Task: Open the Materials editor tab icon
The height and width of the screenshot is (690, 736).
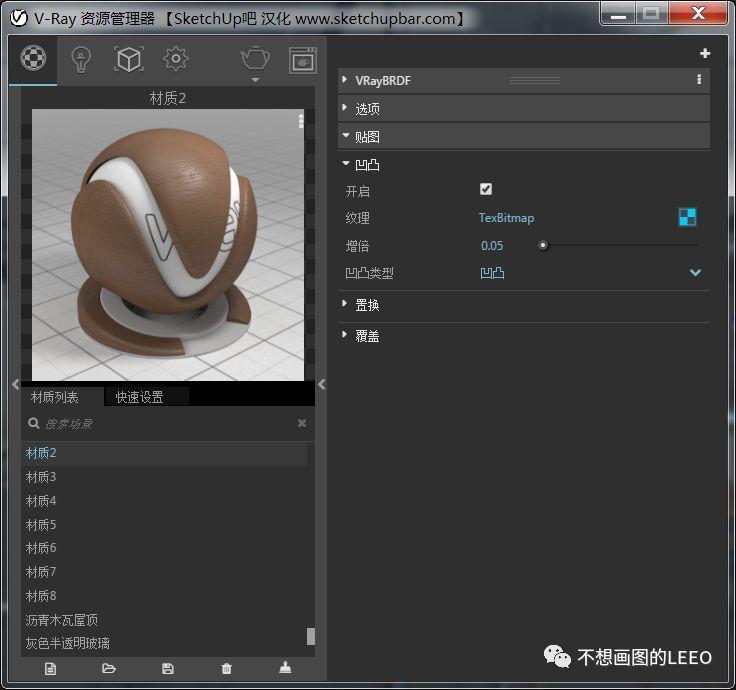Action: (33, 58)
